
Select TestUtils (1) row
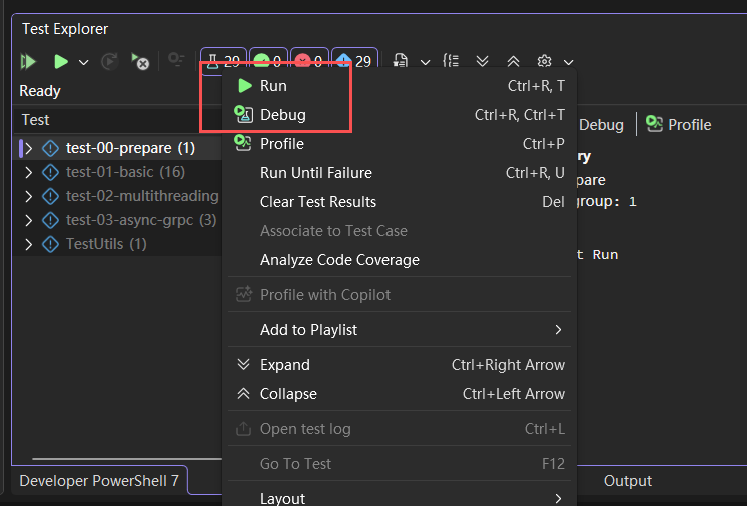click(x=119, y=244)
